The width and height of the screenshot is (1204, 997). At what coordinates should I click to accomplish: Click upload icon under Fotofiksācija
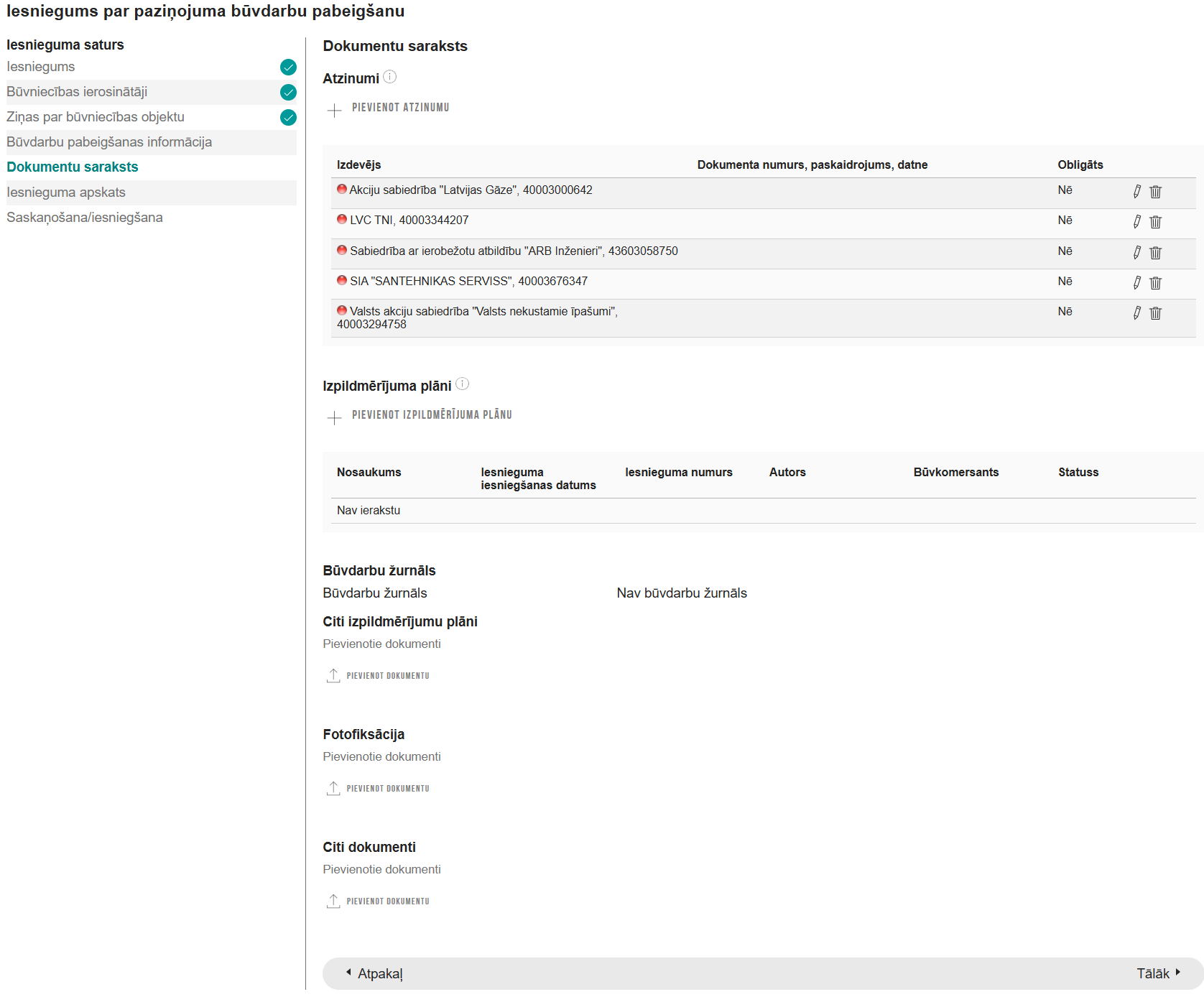coord(333,789)
